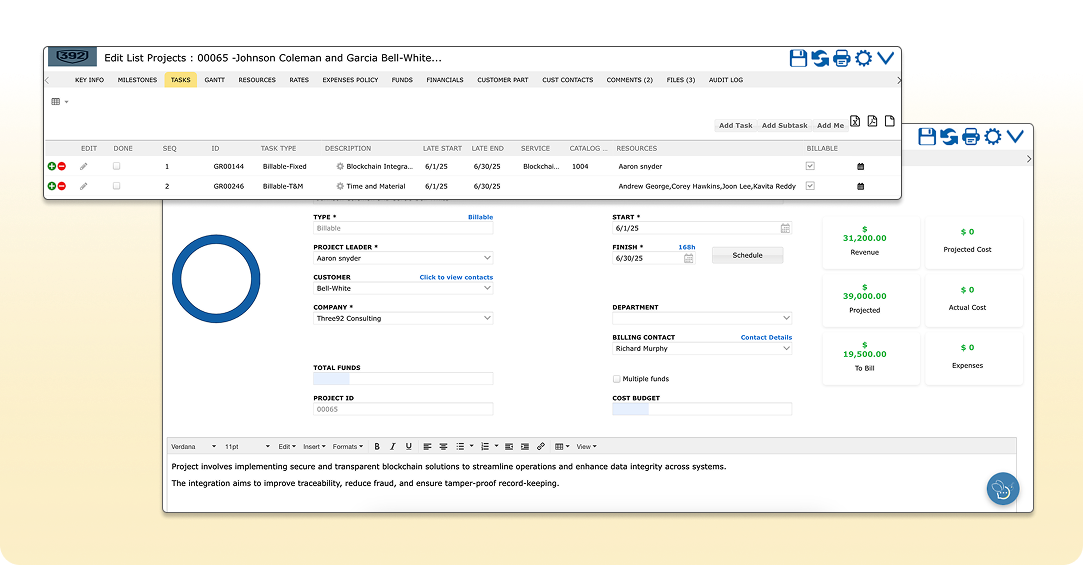Click down chevron in rear project details window

coord(1015,136)
